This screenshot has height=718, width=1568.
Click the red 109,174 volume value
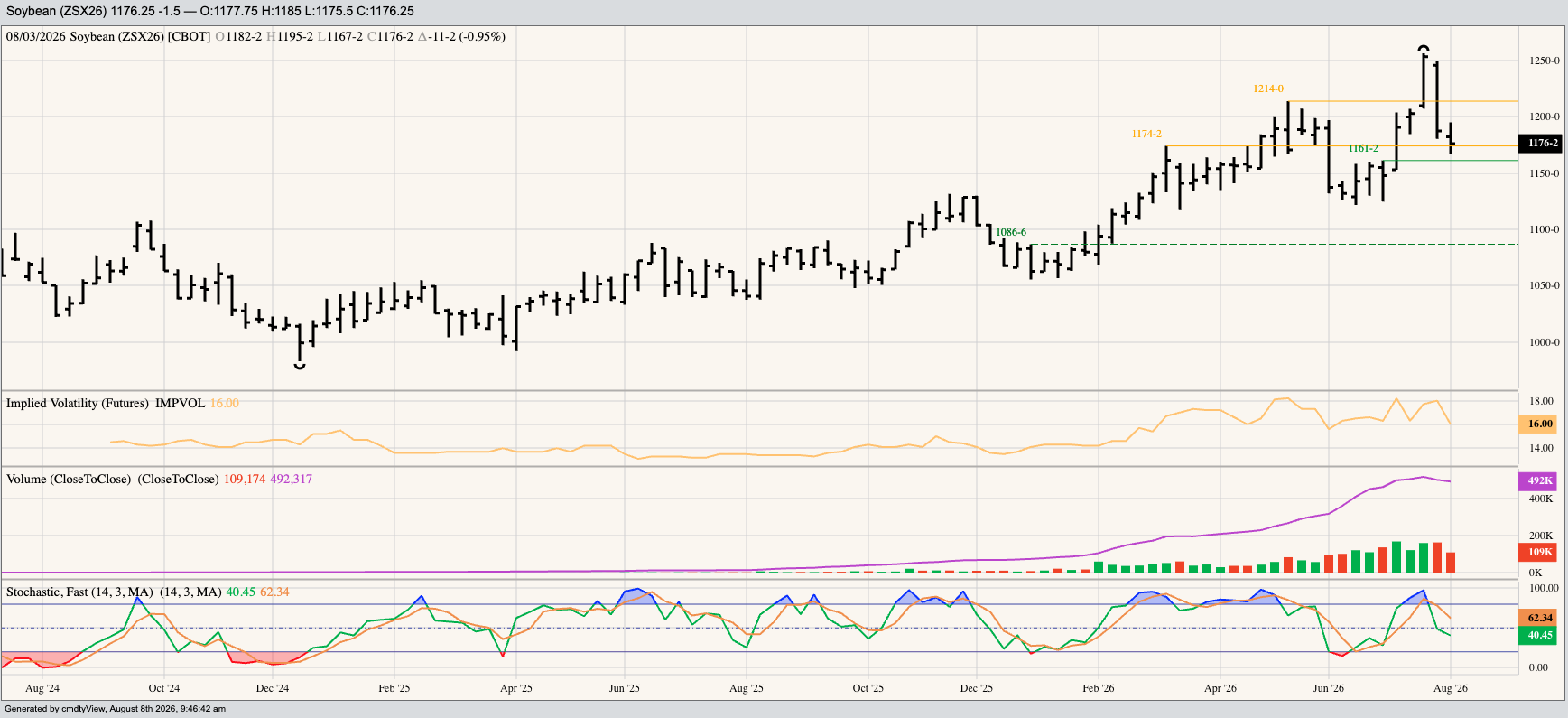click(x=245, y=479)
